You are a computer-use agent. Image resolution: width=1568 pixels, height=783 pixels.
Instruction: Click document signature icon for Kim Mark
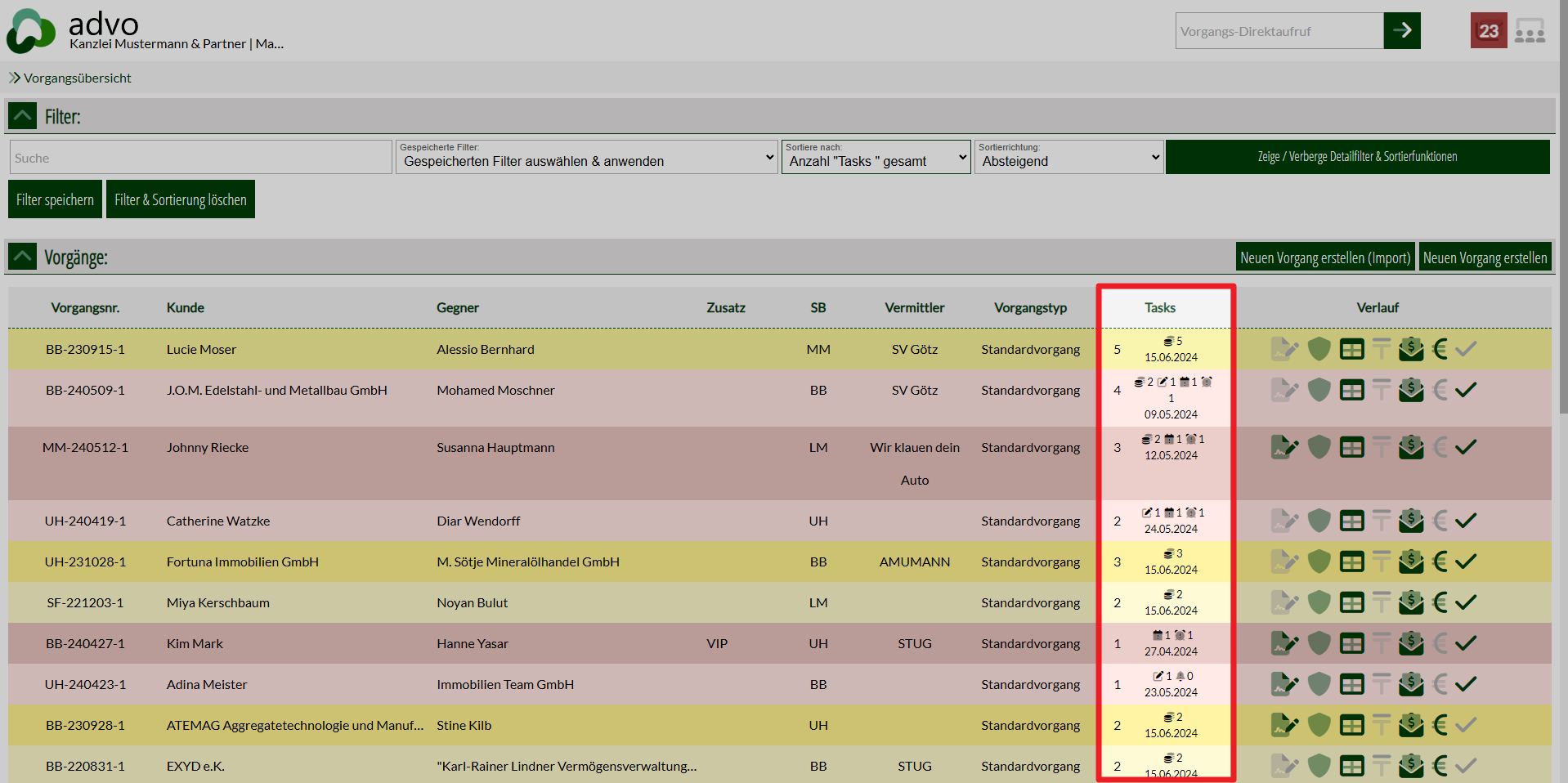point(1284,643)
